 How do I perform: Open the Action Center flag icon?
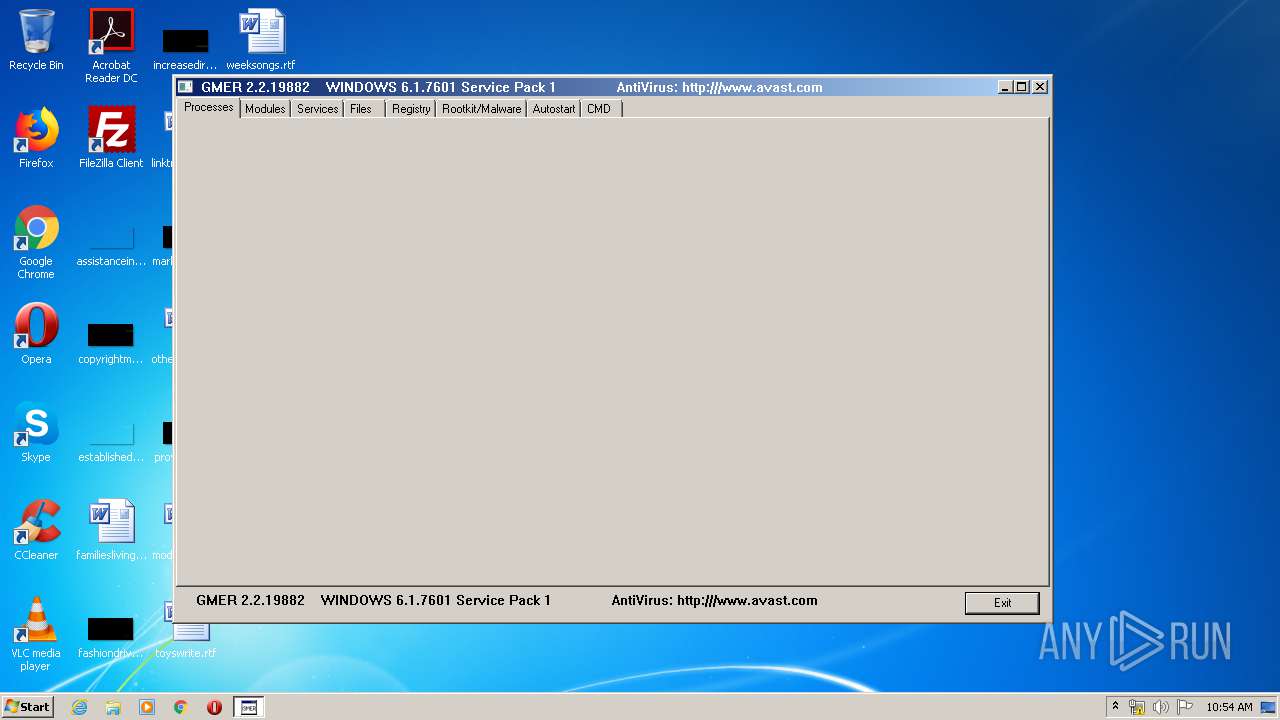tap(1184, 707)
